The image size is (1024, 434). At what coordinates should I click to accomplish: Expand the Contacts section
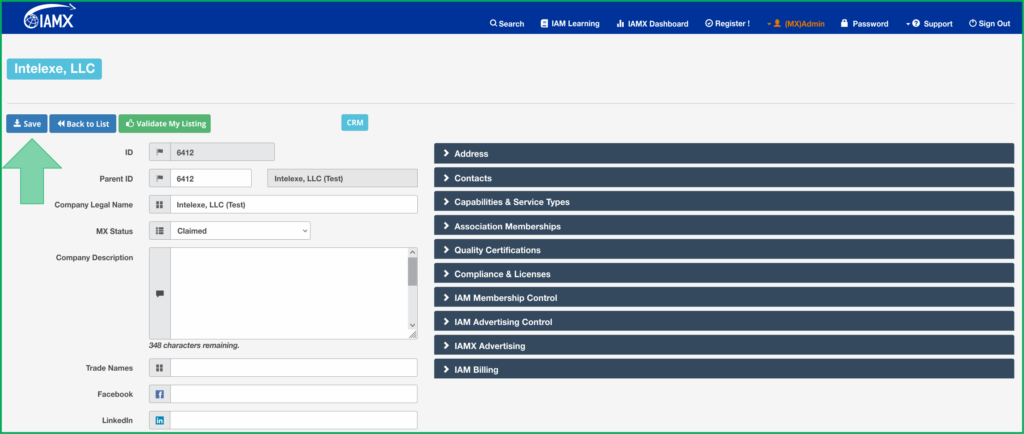pyautogui.click(x=724, y=178)
